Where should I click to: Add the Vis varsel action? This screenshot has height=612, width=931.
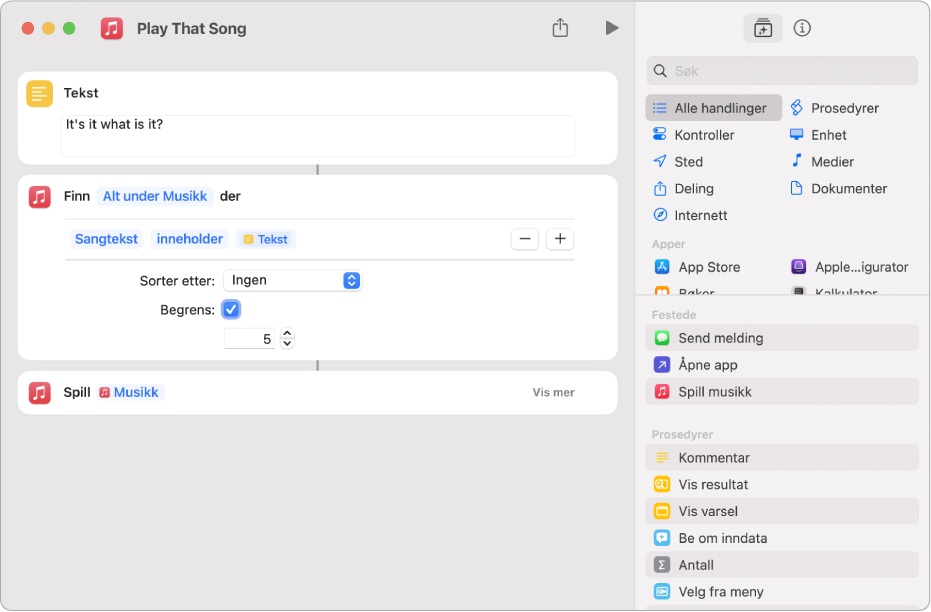pyautogui.click(x=782, y=511)
